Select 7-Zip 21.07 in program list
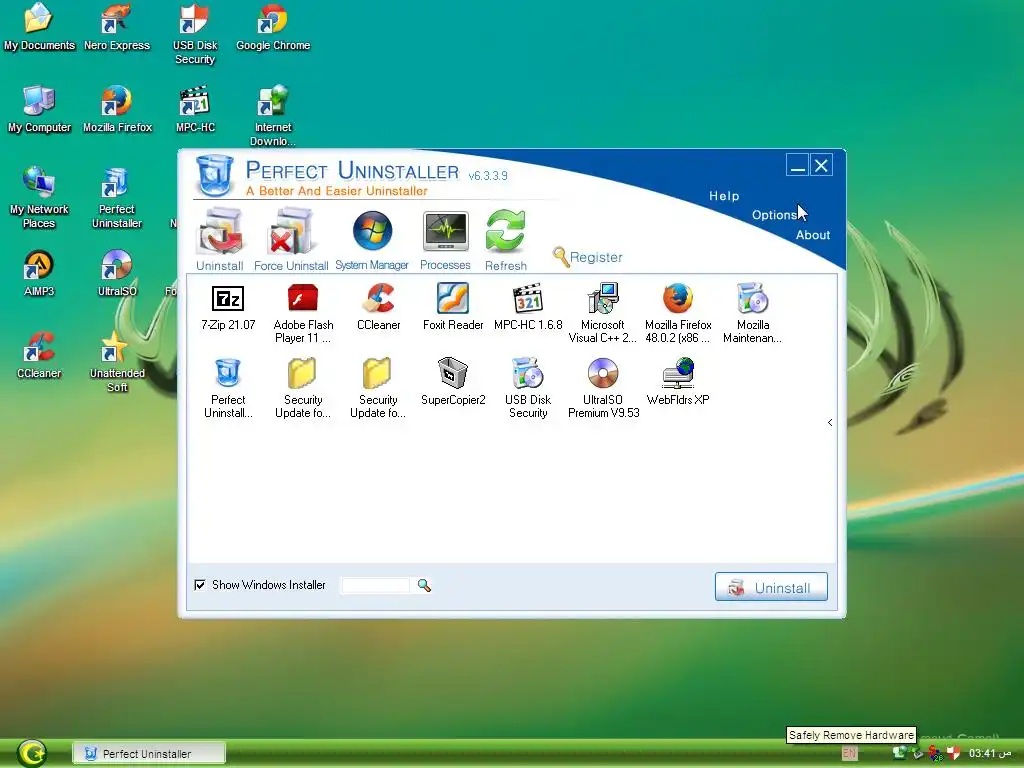Screen dimensions: 1024x768 (228, 307)
